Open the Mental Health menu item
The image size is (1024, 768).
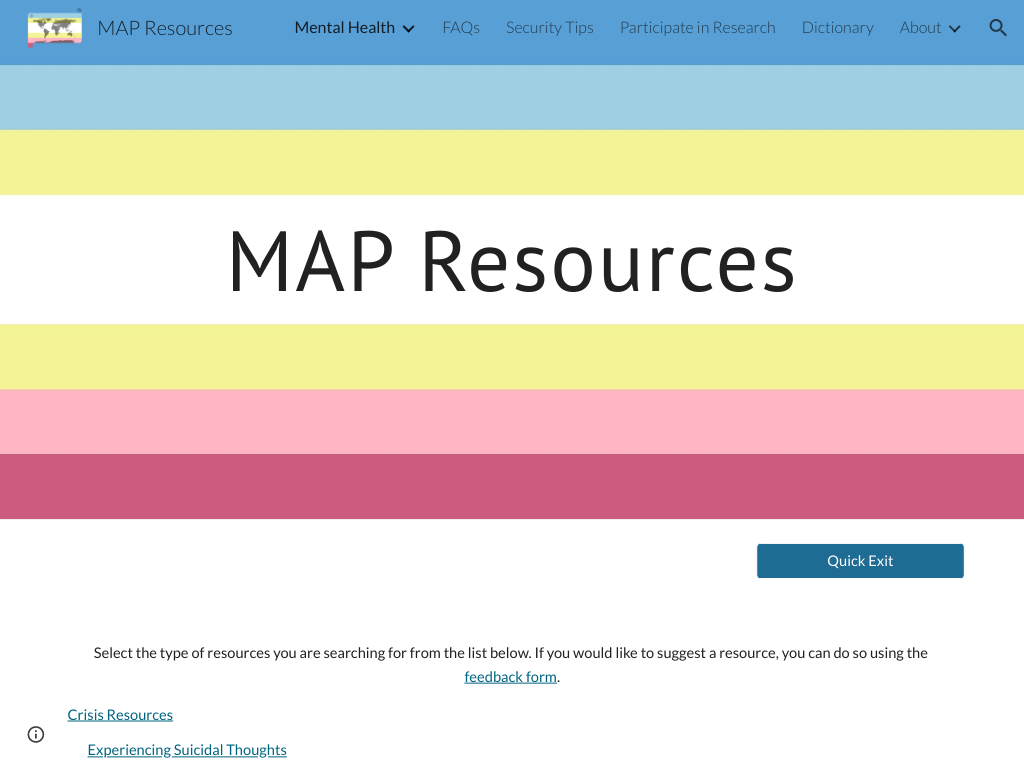(344, 27)
